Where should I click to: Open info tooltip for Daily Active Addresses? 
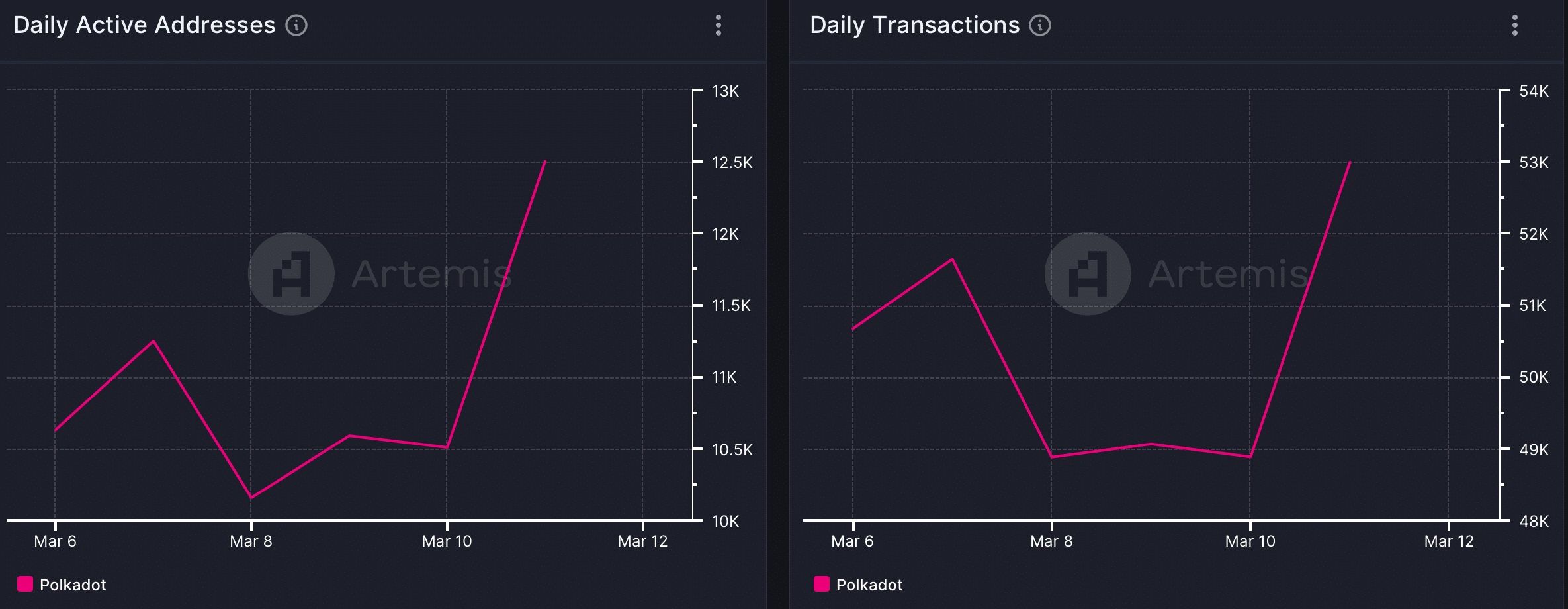tap(296, 25)
